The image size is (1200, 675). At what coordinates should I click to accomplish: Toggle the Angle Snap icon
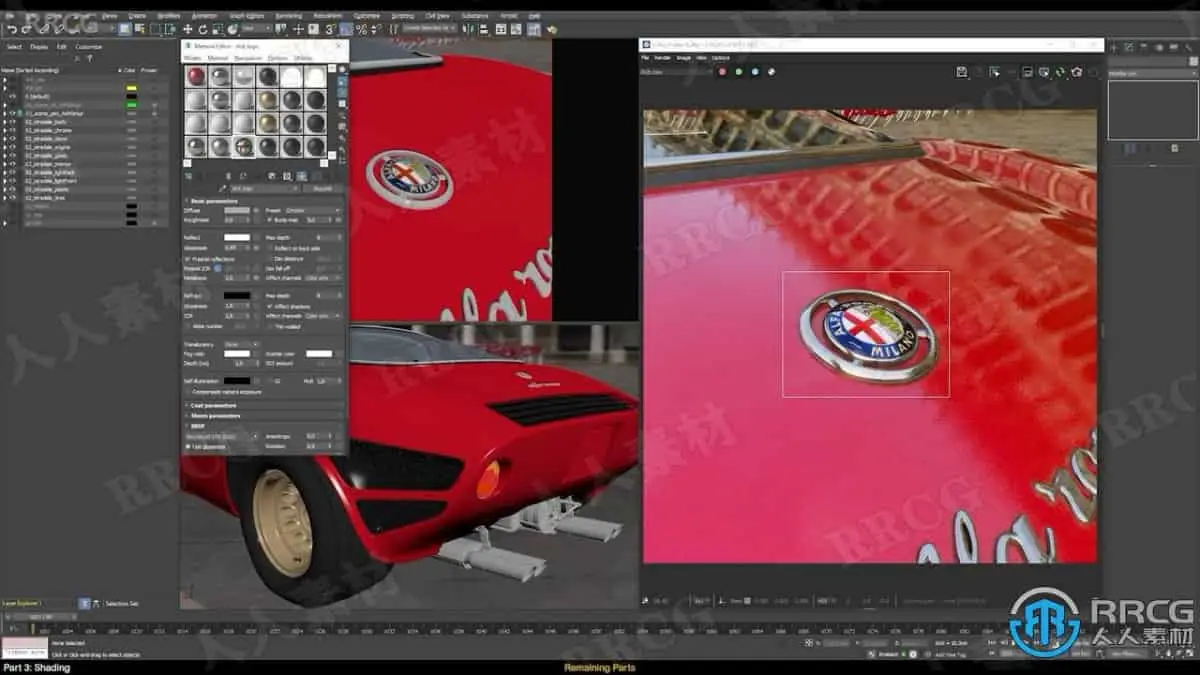345,29
